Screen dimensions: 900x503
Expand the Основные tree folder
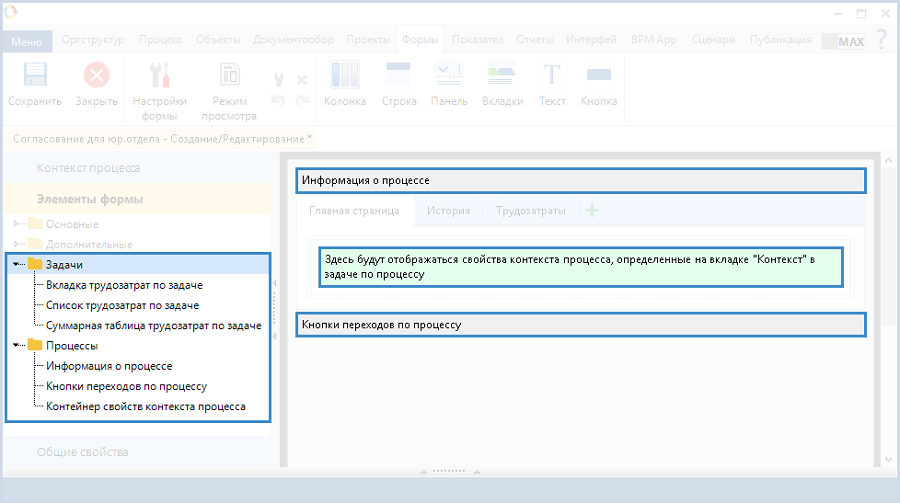[18, 224]
